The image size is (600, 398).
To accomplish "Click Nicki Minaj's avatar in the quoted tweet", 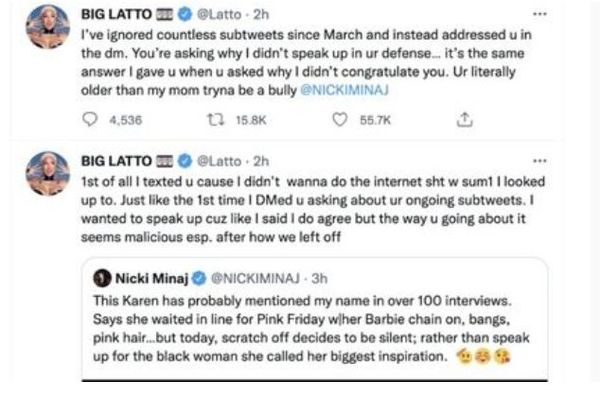I will [102, 278].
